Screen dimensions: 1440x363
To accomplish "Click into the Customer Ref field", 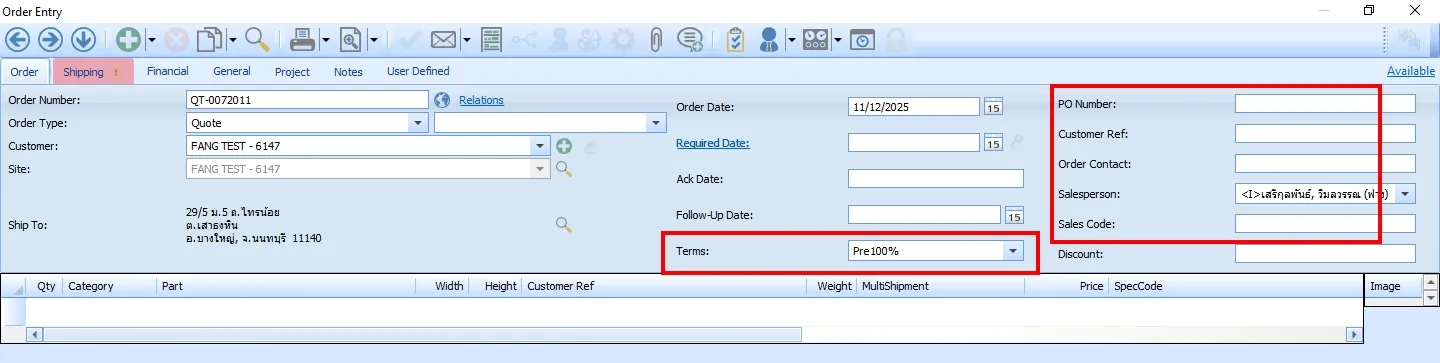I will (x=1325, y=134).
